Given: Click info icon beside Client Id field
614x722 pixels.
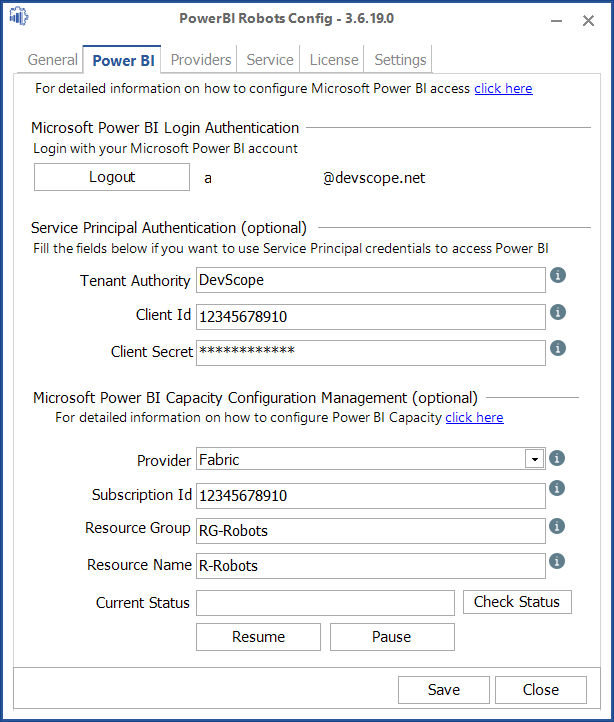Looking at the screenshot, I should pos(559,312).
